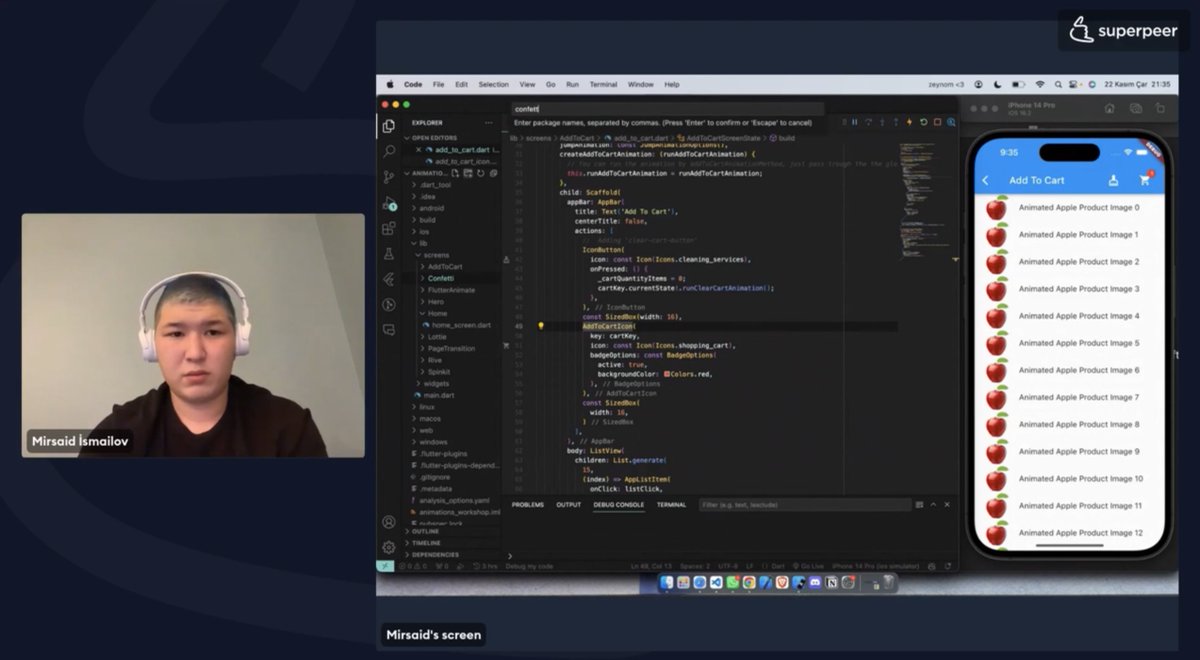
Task: Close the add_to_cart.dart open editor
Action: pos(419,150)
